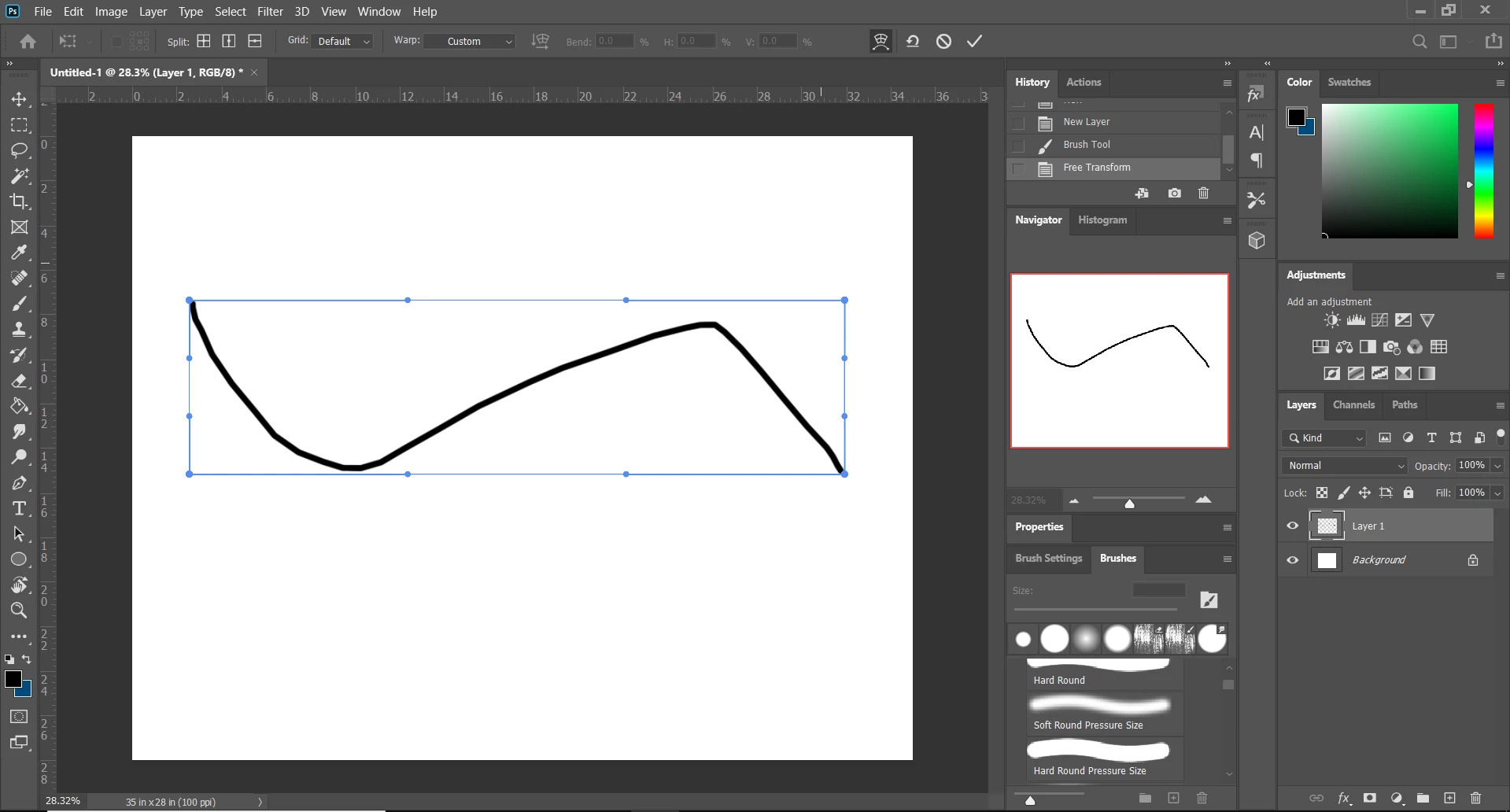Hide Layer 1 visibility eye

point(1292,526)
